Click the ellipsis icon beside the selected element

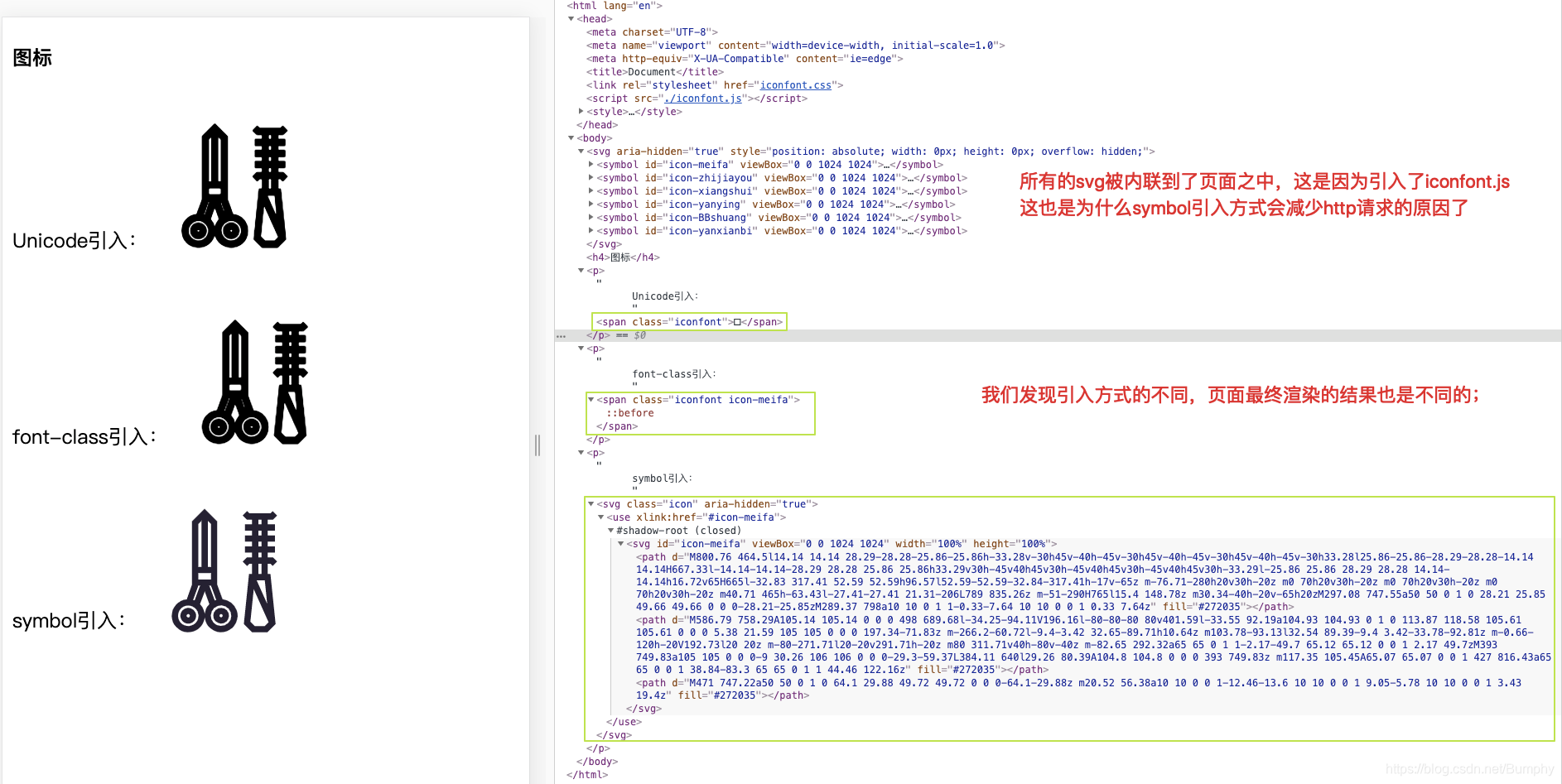click(x=562, y=335)
